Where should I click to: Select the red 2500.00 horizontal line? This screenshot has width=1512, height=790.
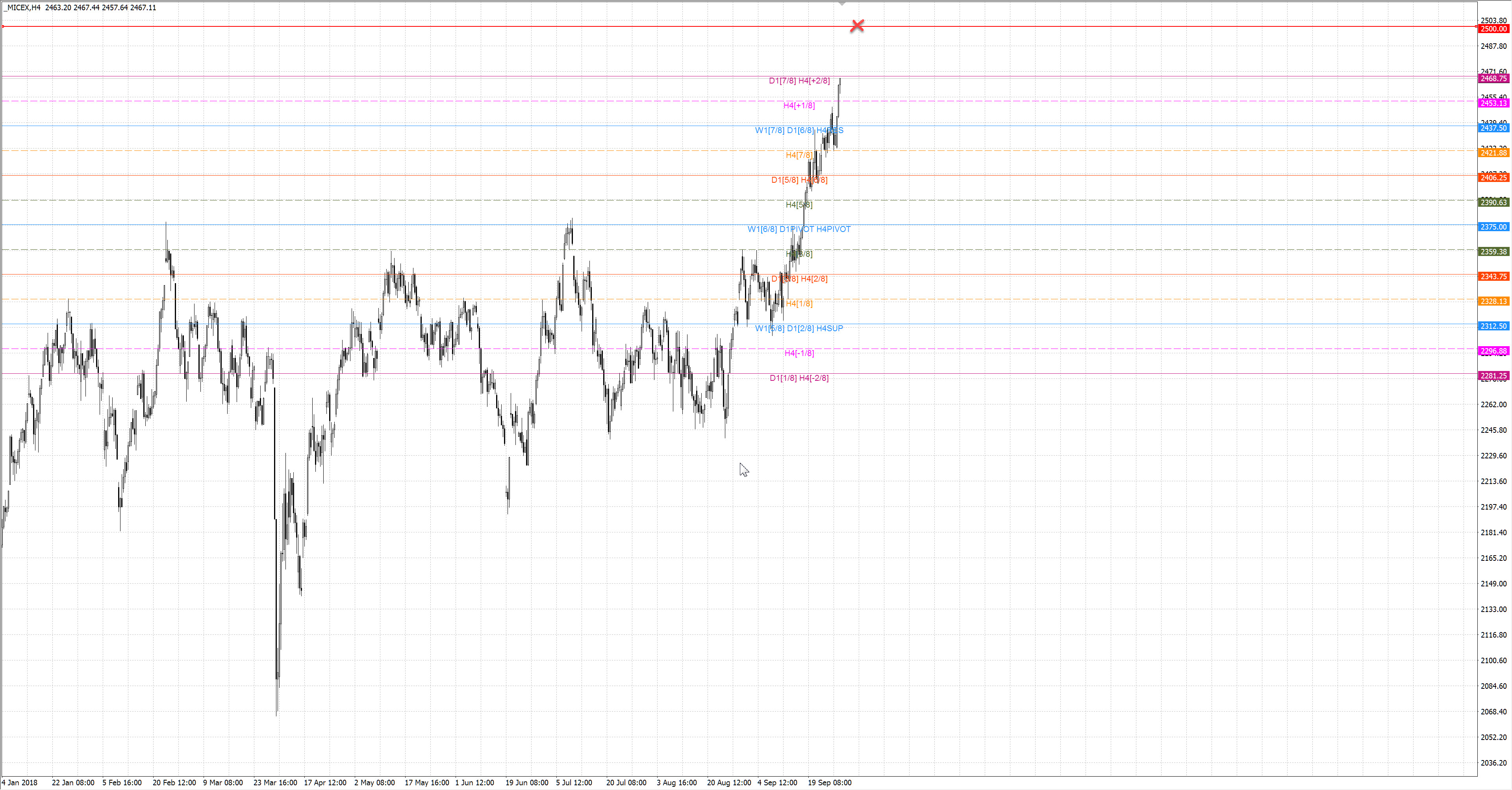(x=411, y=26)
